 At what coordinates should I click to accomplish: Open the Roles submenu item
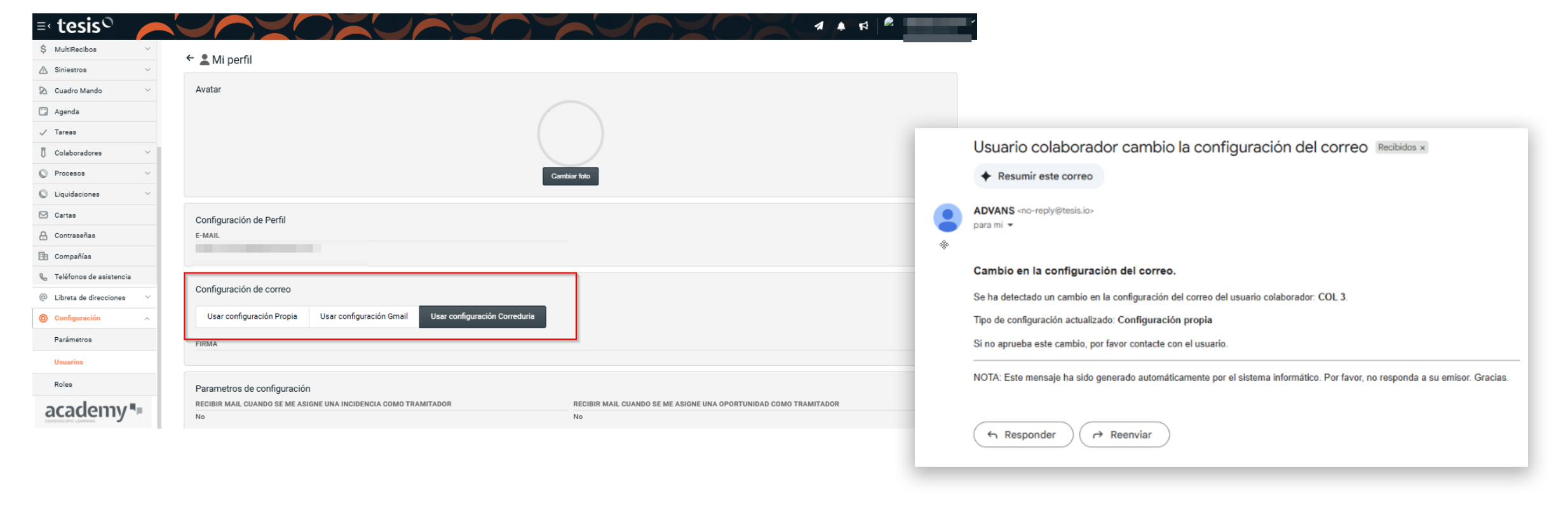point(64,384)
